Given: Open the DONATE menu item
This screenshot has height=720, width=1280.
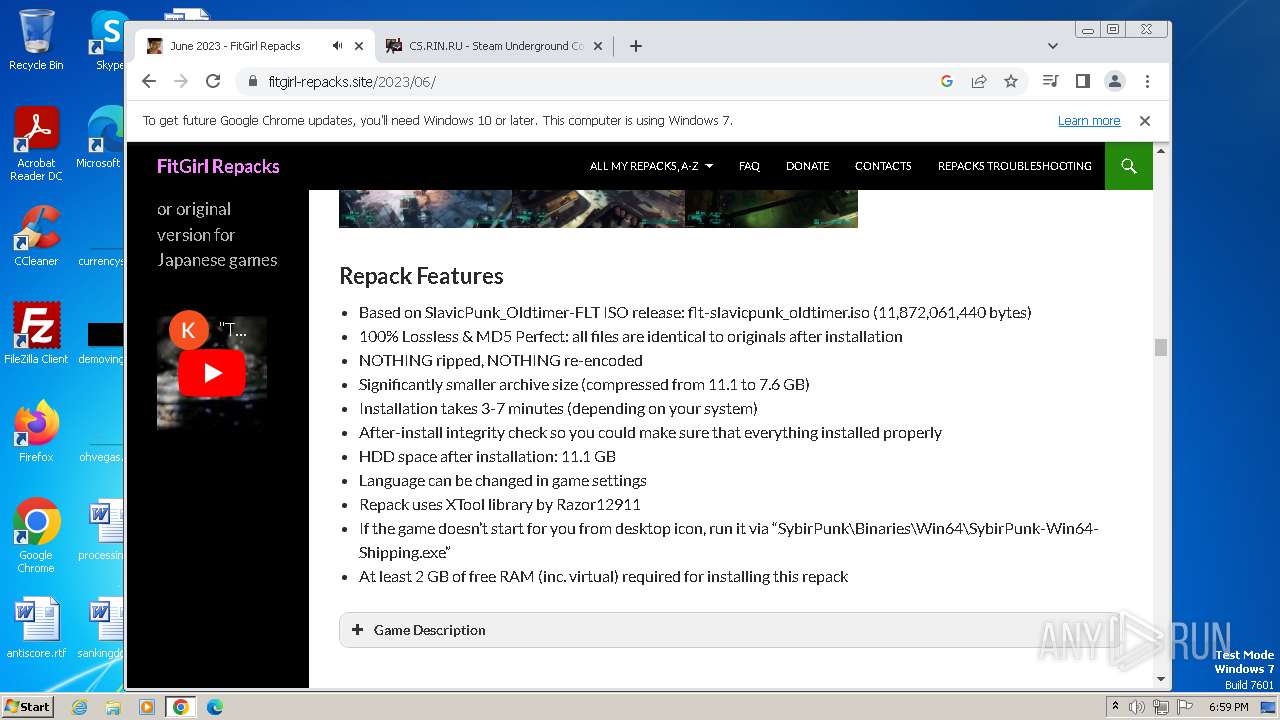Looking at the screenshot, I should (x=807, y=166).
